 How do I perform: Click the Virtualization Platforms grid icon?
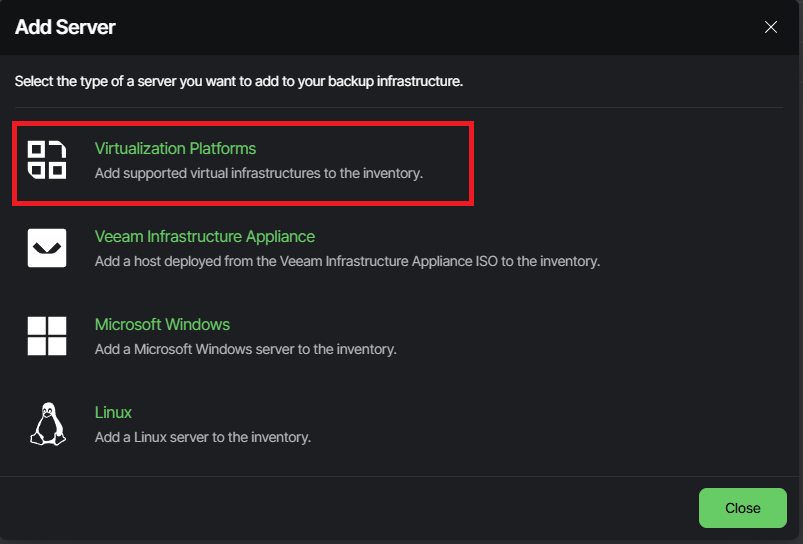[47, 160]
